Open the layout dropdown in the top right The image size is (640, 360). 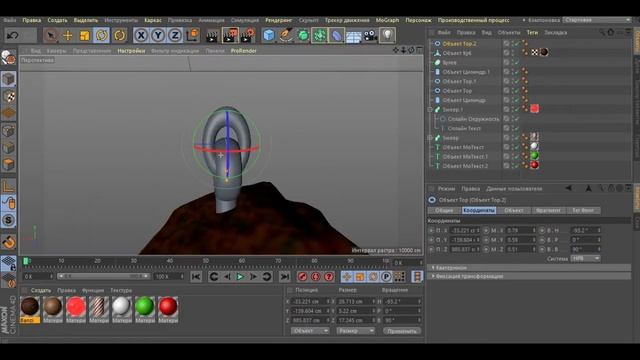click(x=597, y=20)
